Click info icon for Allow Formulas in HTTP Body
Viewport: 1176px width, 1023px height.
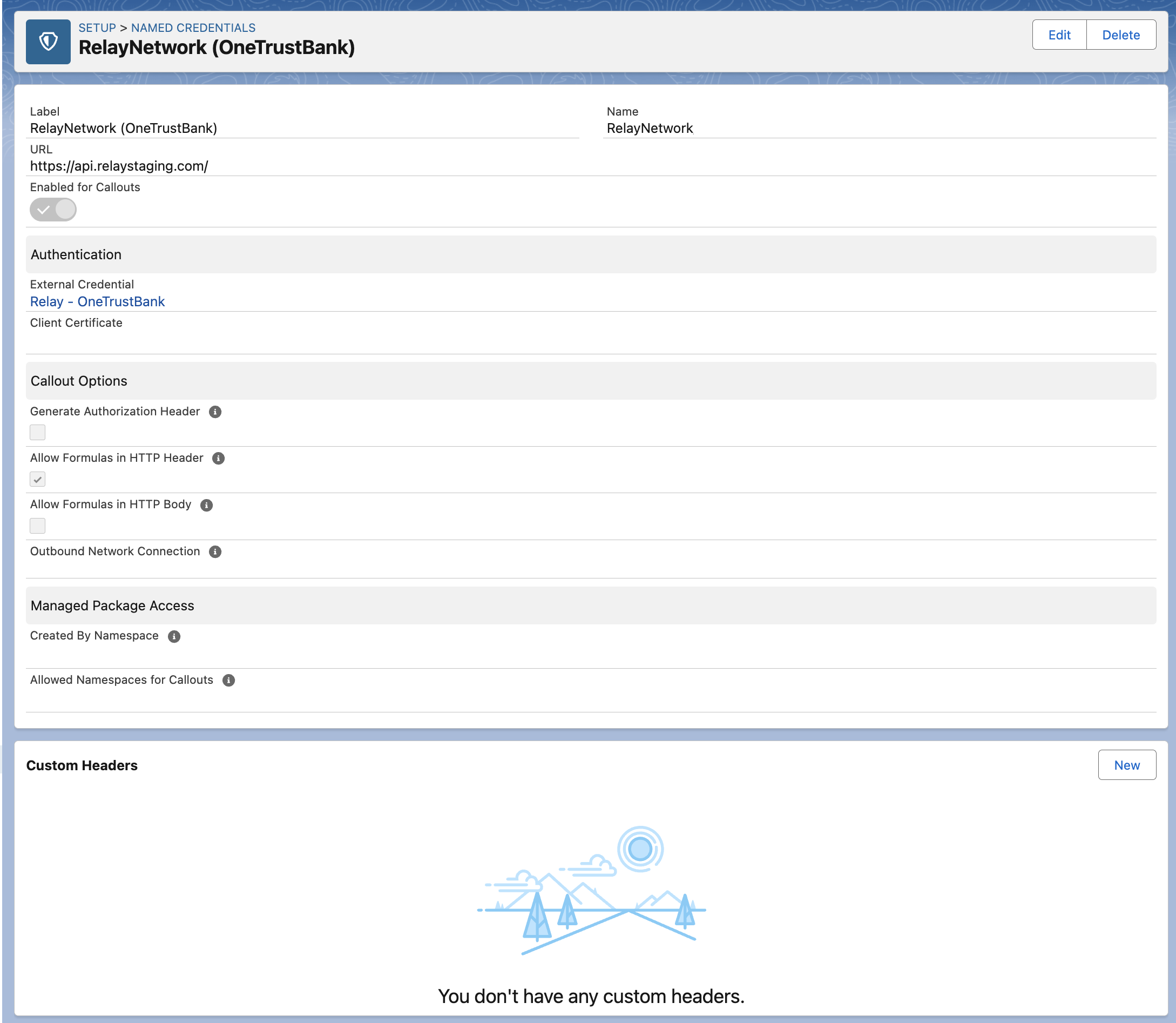(207, 504)
